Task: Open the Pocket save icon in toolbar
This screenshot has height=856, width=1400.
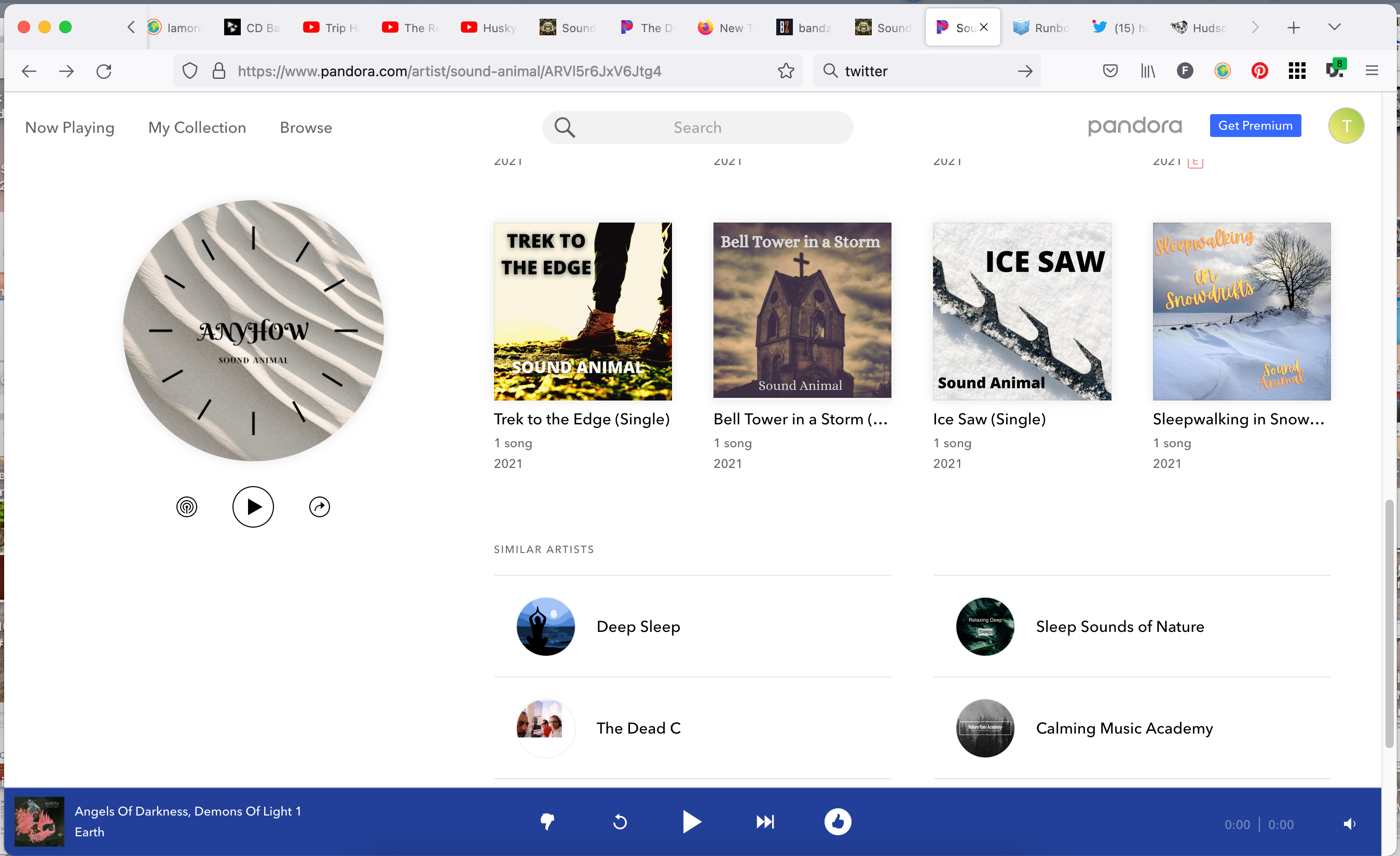Action: point(1110,71)
